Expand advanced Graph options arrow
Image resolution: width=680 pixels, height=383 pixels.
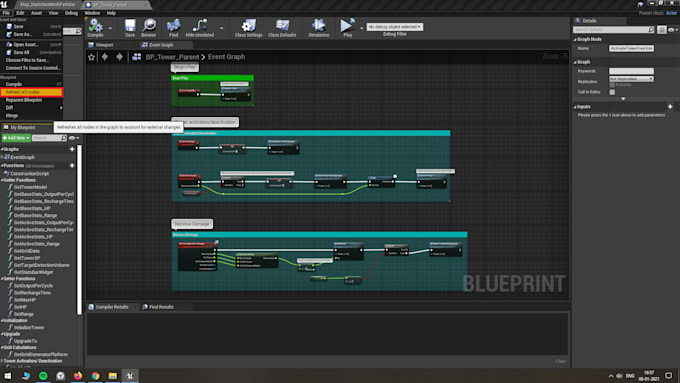(x=623, y=99)
